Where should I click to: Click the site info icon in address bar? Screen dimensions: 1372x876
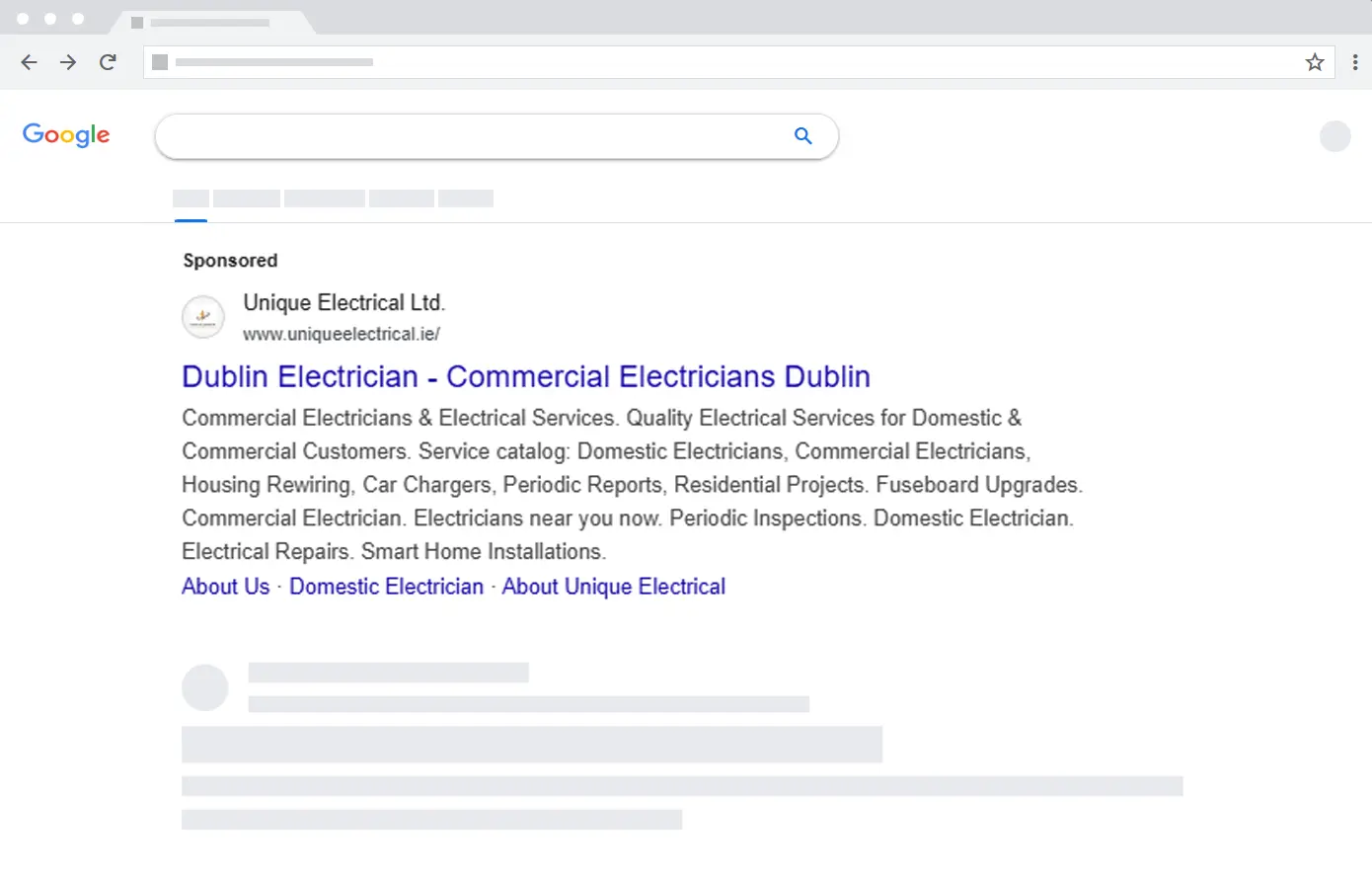coord(160,61)
